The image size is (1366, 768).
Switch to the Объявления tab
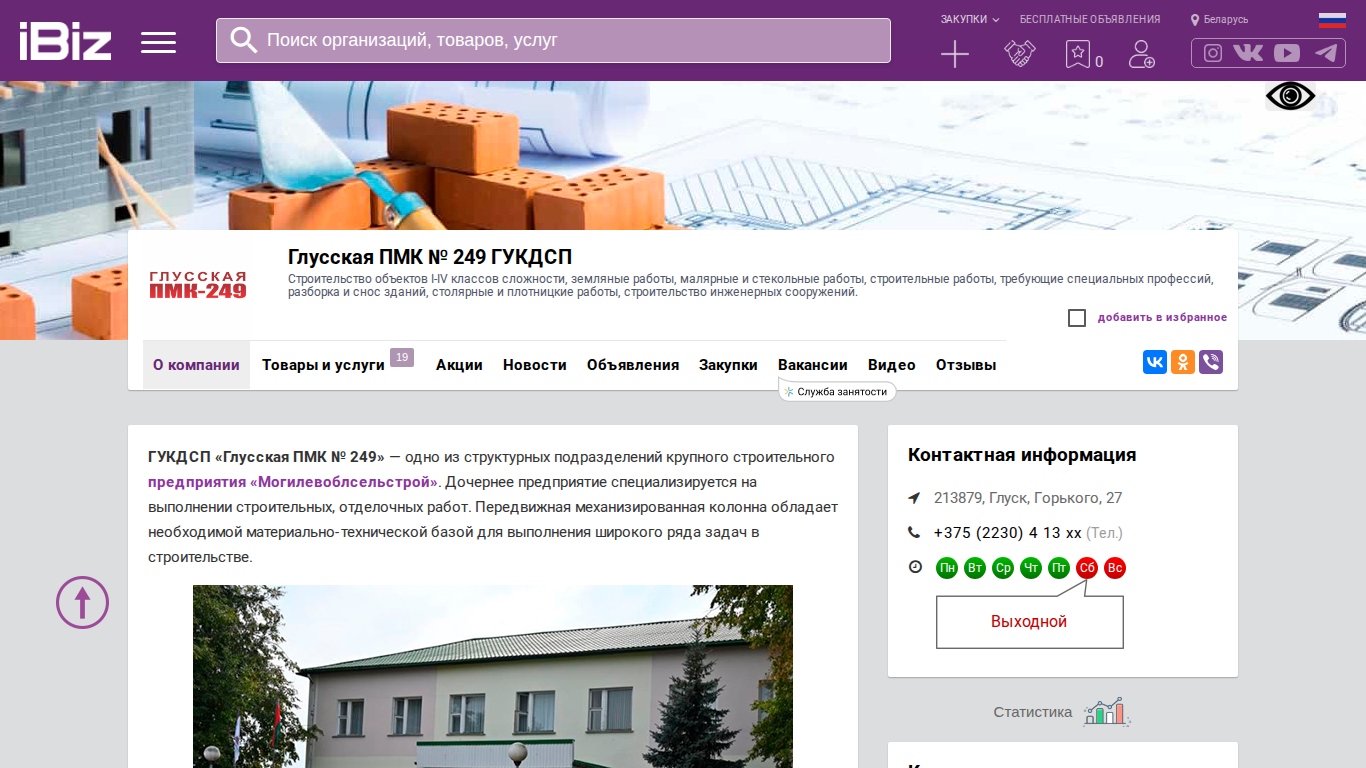(x=633, y=365)
